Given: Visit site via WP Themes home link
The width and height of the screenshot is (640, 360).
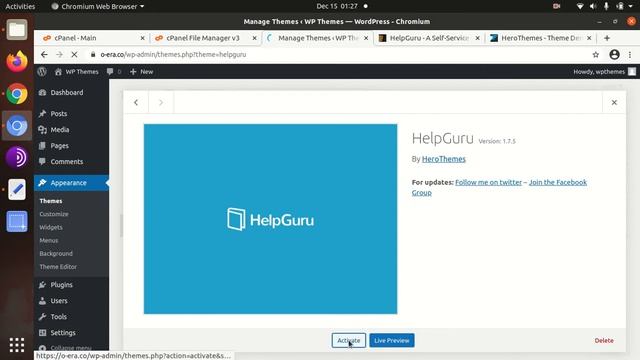Looking at the screenshot, I should coord(77,71).
